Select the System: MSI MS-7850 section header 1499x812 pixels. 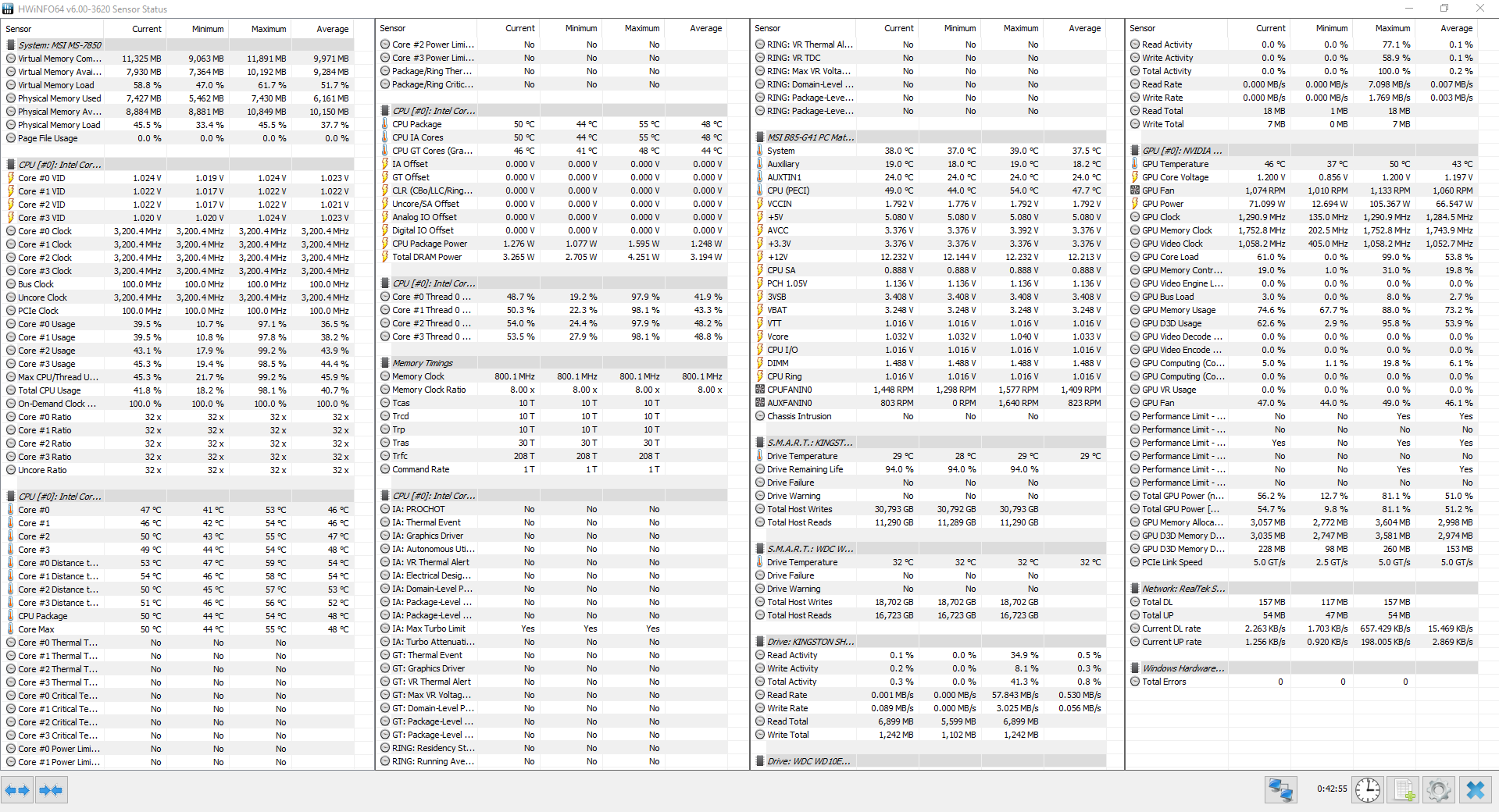(60, 45)
